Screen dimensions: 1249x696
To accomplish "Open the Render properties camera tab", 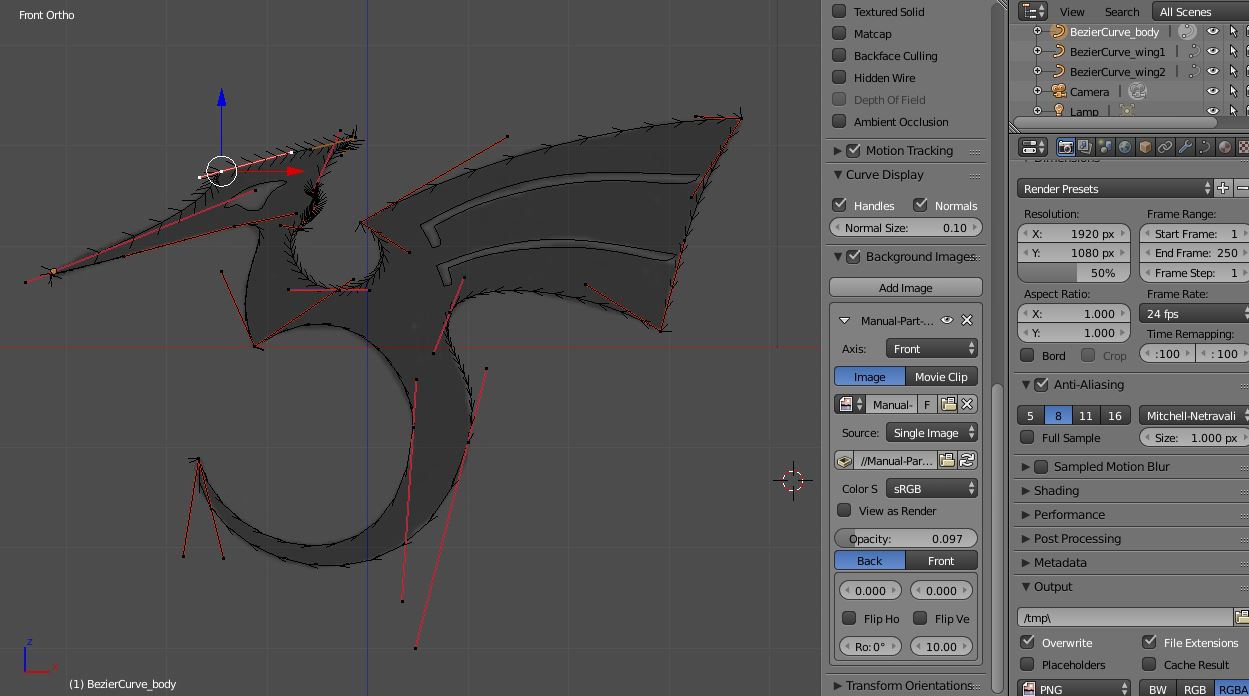I will (1066, 147).
